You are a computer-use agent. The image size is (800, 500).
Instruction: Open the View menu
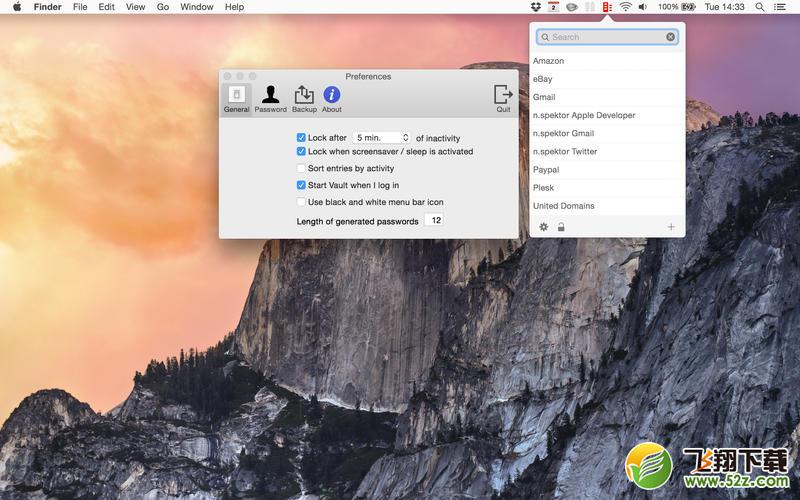point(135,7)
